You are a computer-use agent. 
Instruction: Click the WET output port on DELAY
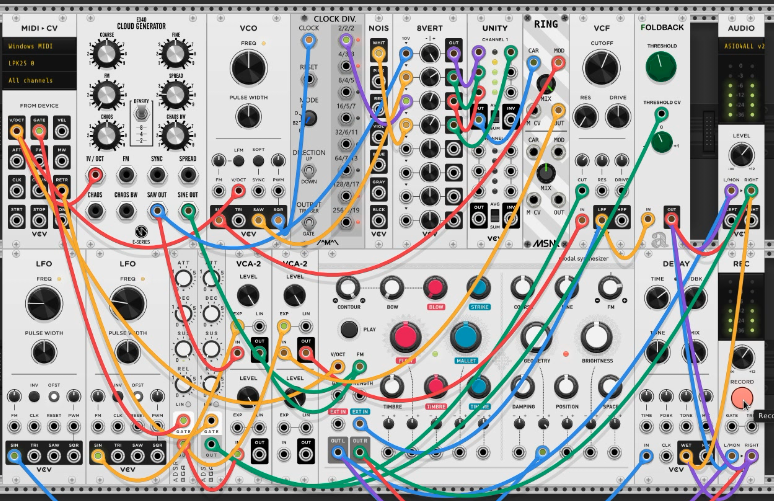pos(686,455)
